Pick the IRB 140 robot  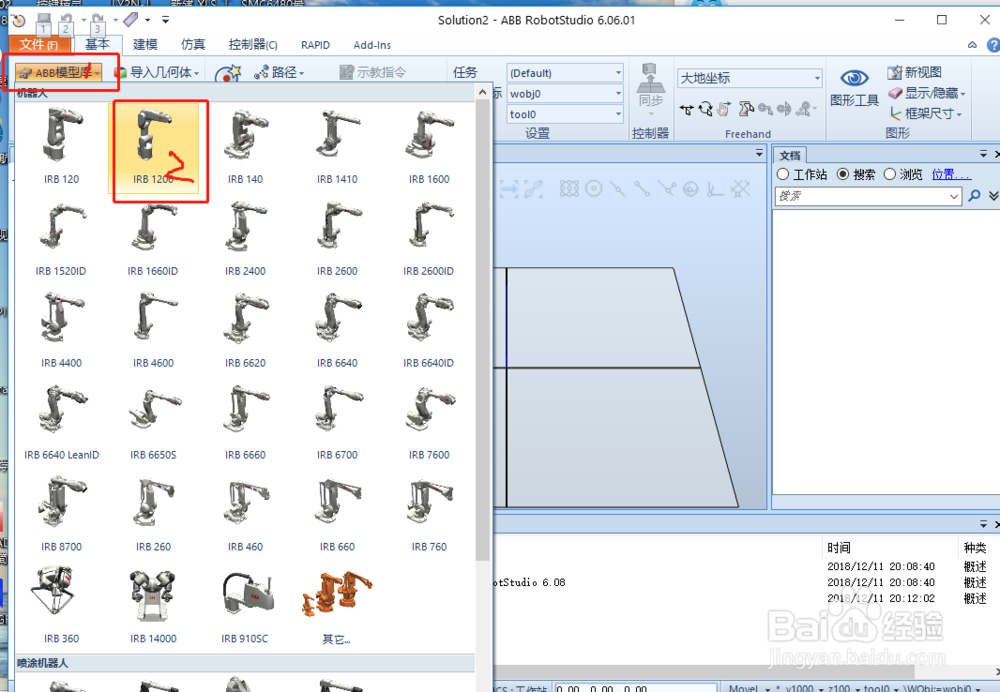(245, 146)
